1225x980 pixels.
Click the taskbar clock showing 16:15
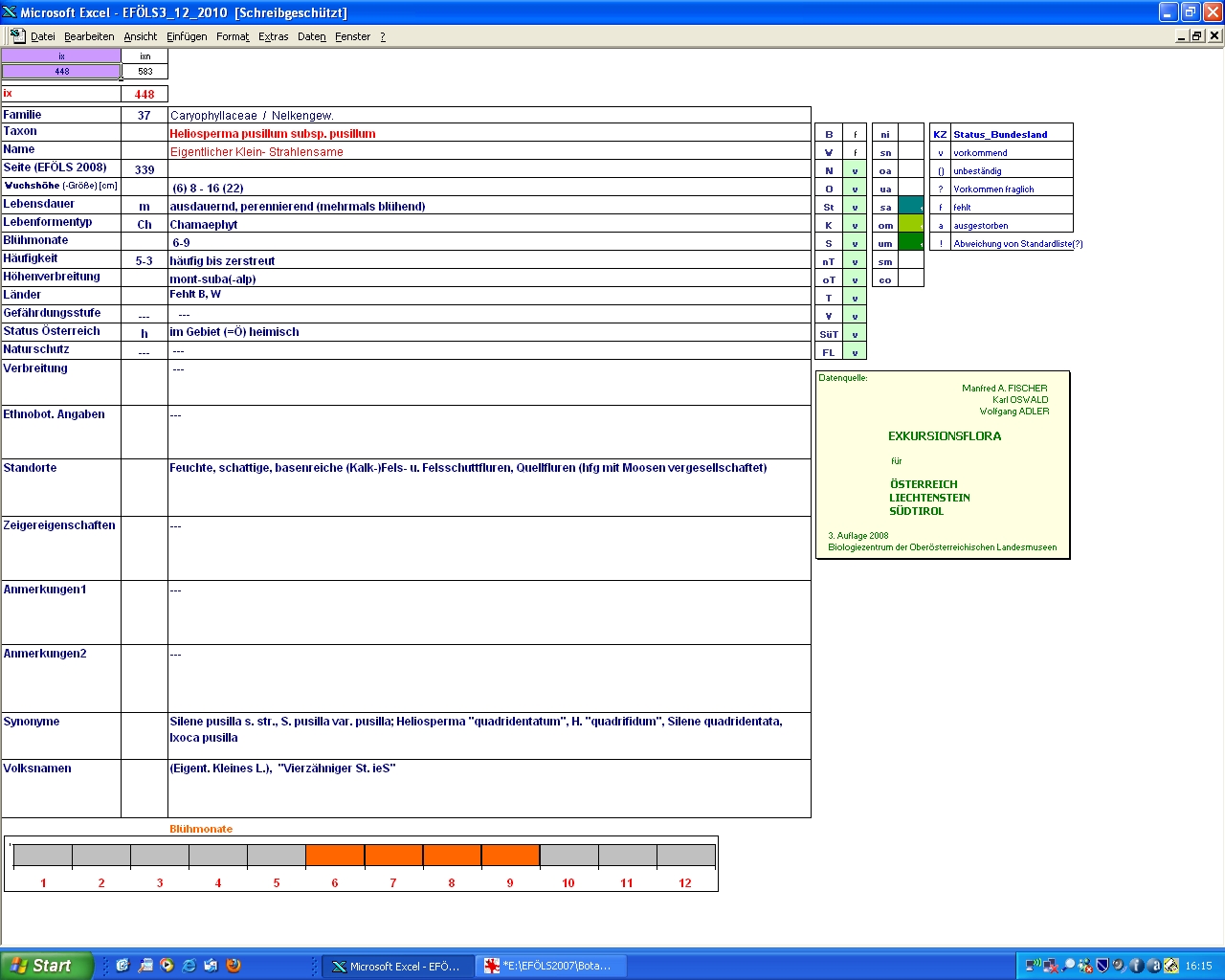coord(1198,967)
